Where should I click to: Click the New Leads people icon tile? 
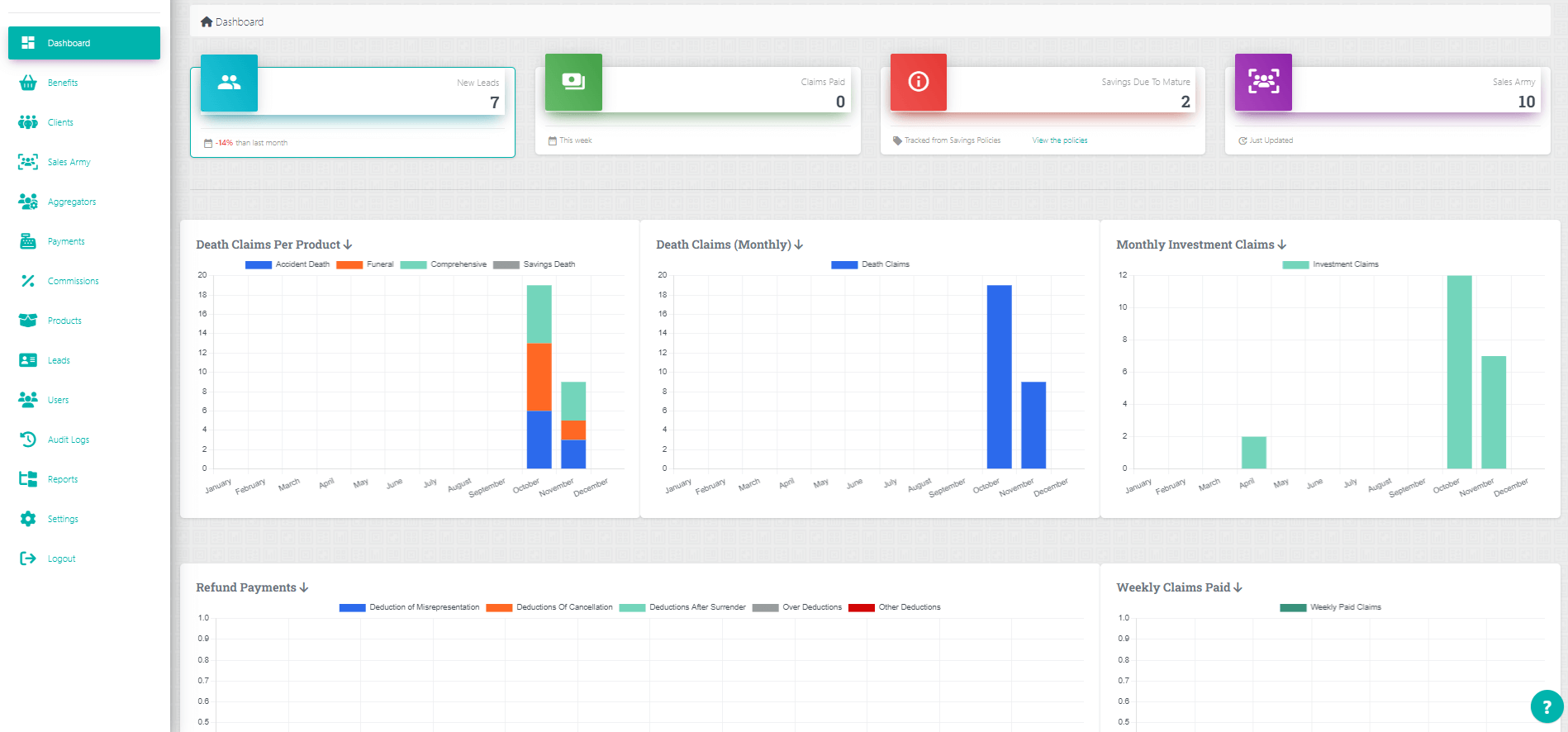point(229,83)
